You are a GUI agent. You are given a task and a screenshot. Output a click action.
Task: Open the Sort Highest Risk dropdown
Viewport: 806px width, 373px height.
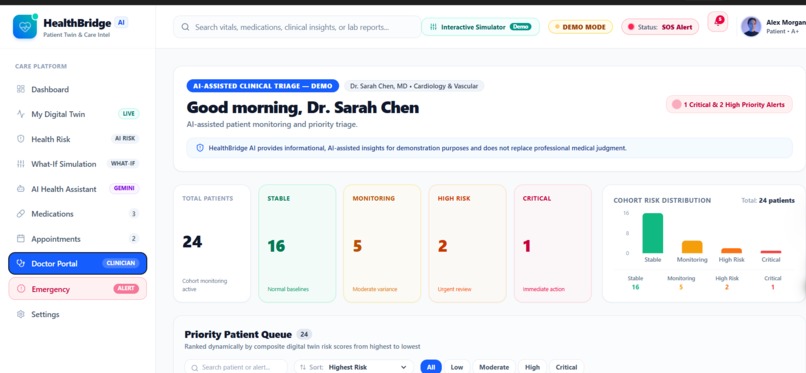(x=354, y=367)
